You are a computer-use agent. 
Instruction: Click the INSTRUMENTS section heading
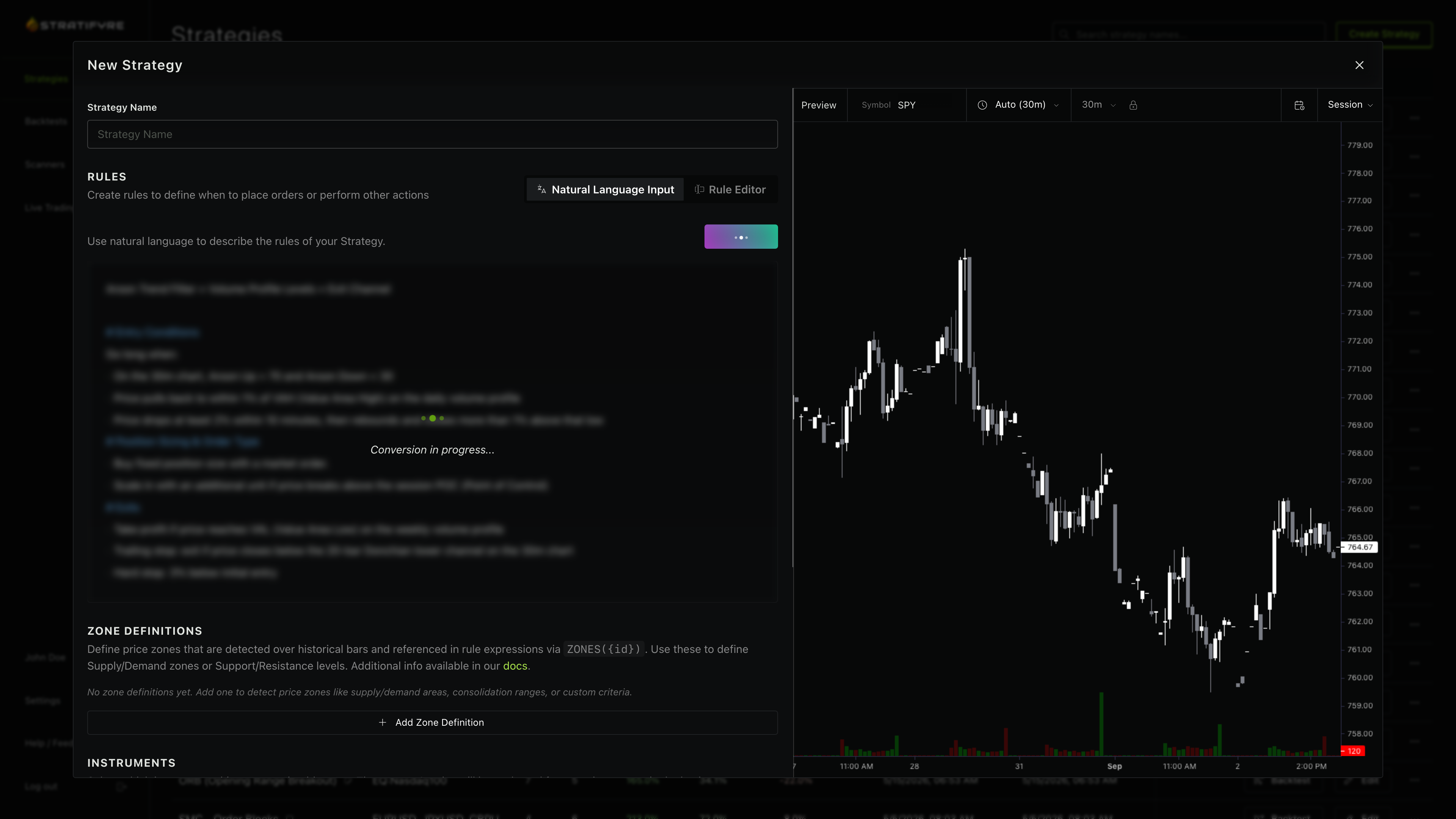tap(132, 763)
